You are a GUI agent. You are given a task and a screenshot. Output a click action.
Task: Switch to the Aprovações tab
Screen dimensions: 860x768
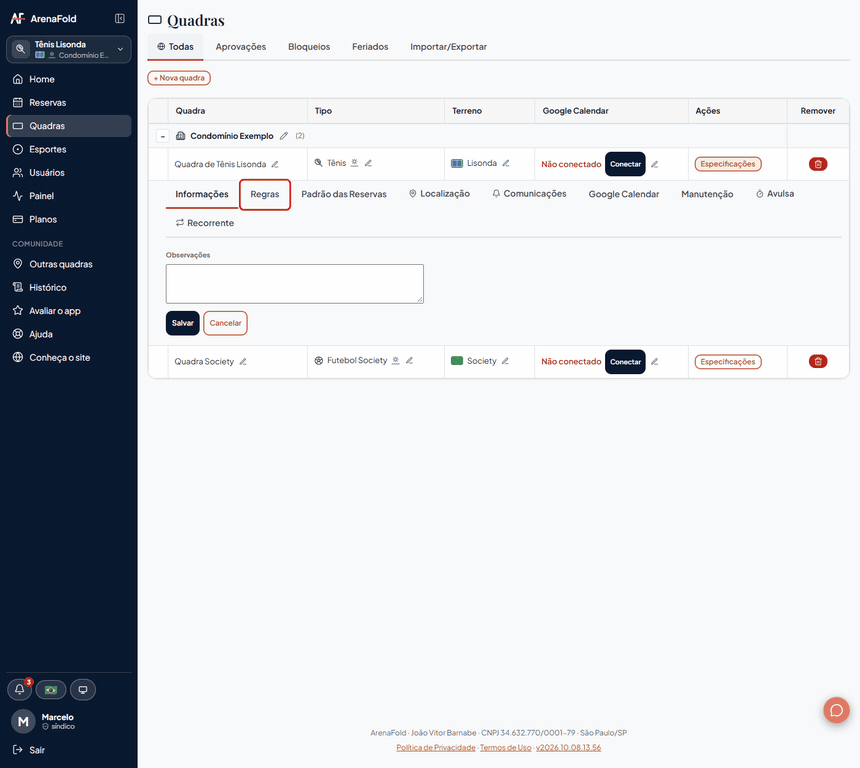tap(241, 47)
